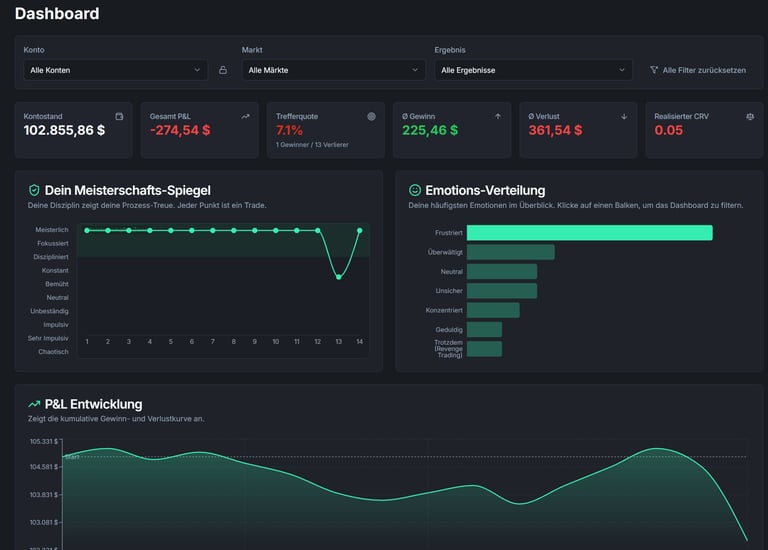Click the smiley icon next to Emotions-Verteilung

(x=415, y=190)
